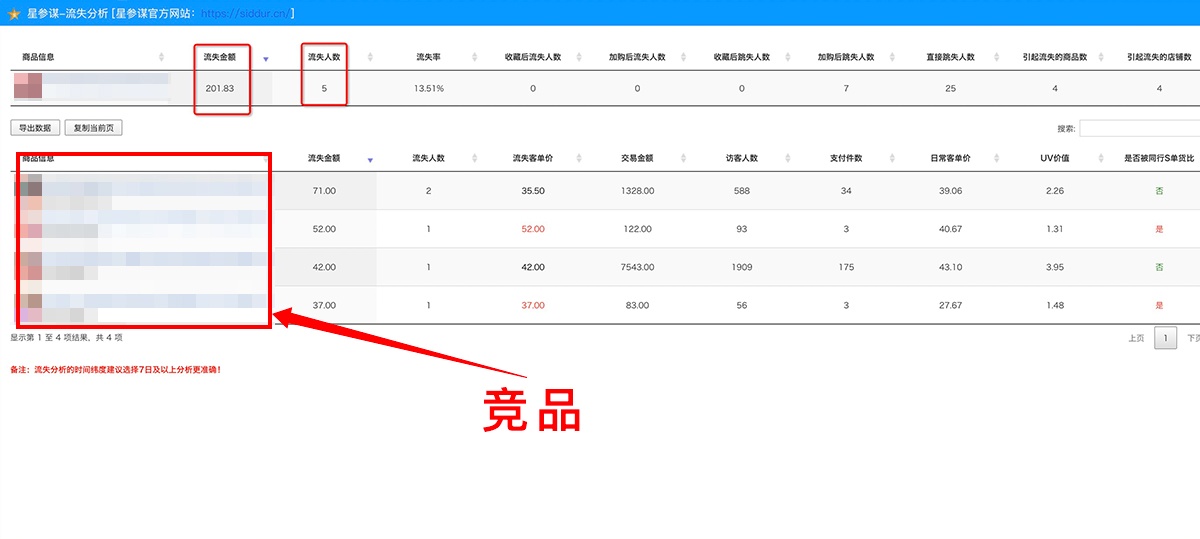This screenshot has width=1200, height=539.
Task: Click the 复制当前页 copy button
Action: click(93, 128)
